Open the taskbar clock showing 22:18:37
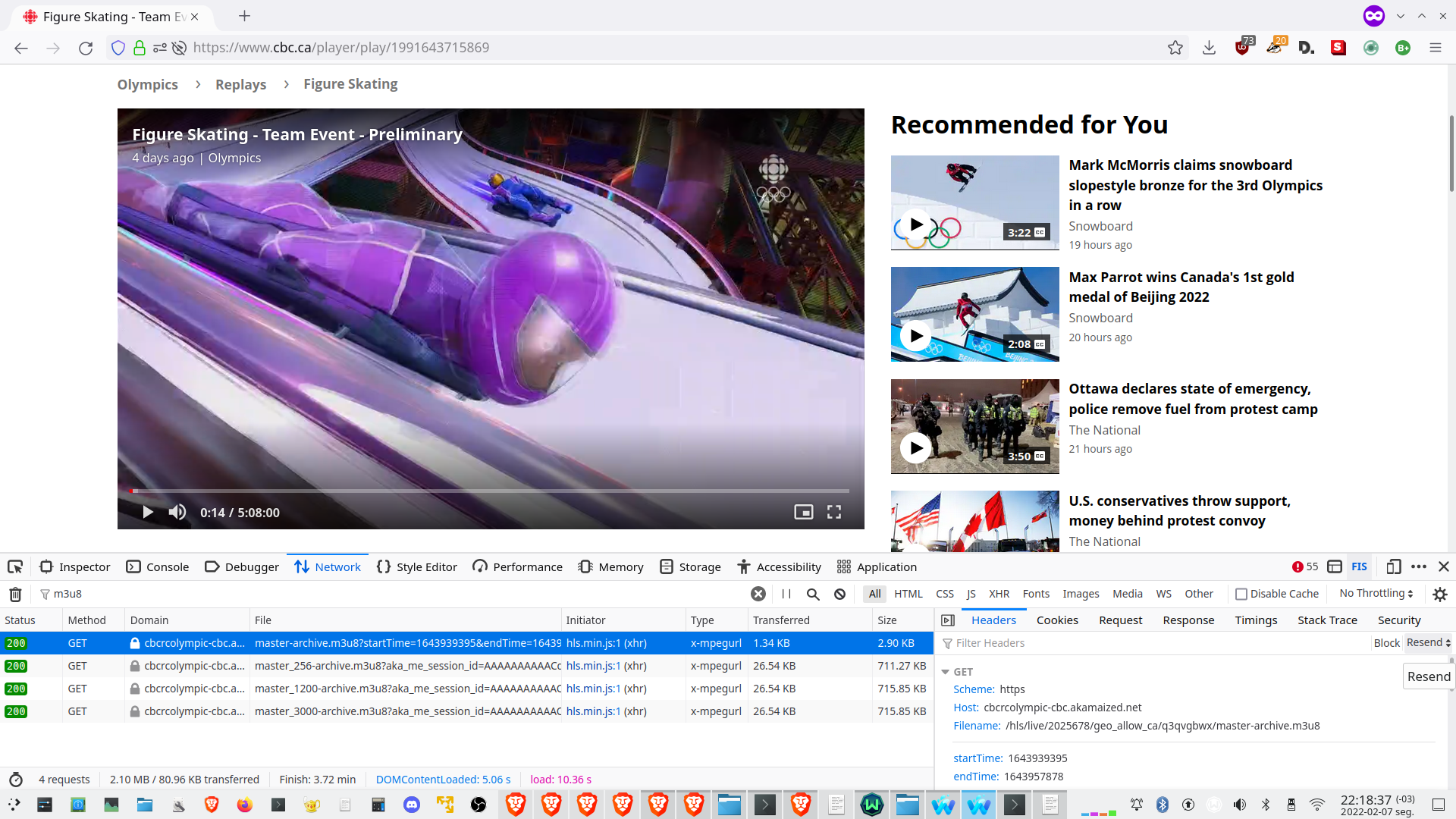This screenshot has width=1456, height=819. (1377, 805)
